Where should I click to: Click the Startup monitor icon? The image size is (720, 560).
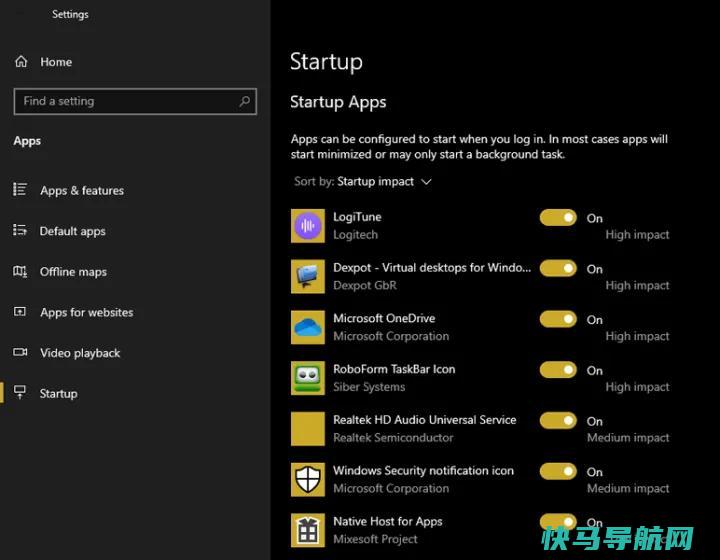pyautogui.click(x=20, y=392)
